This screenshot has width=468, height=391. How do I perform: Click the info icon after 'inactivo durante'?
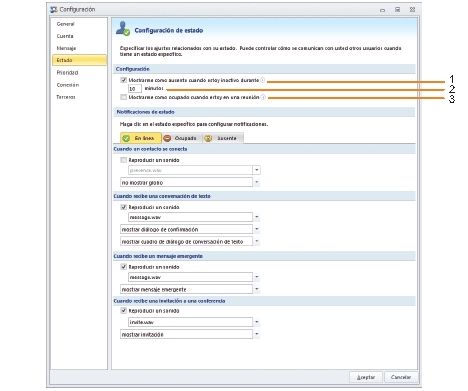point(263,80)
